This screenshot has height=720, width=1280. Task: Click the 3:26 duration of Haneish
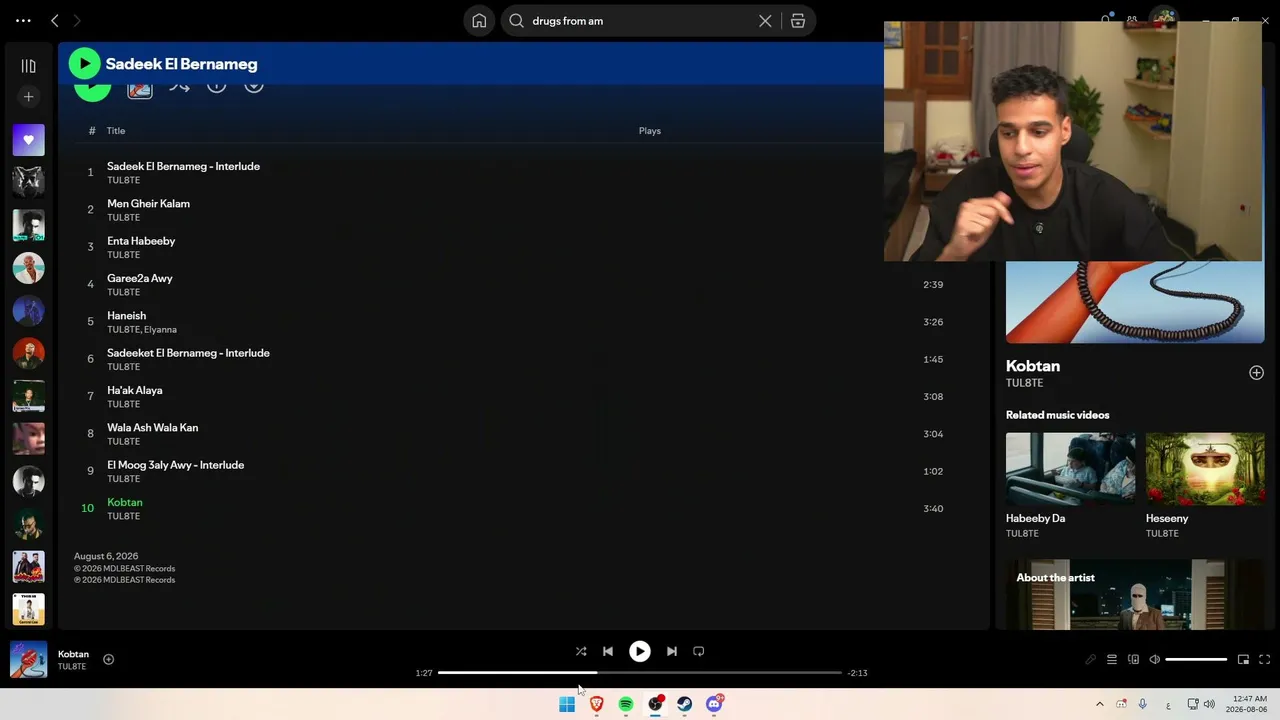click(933, 322)
